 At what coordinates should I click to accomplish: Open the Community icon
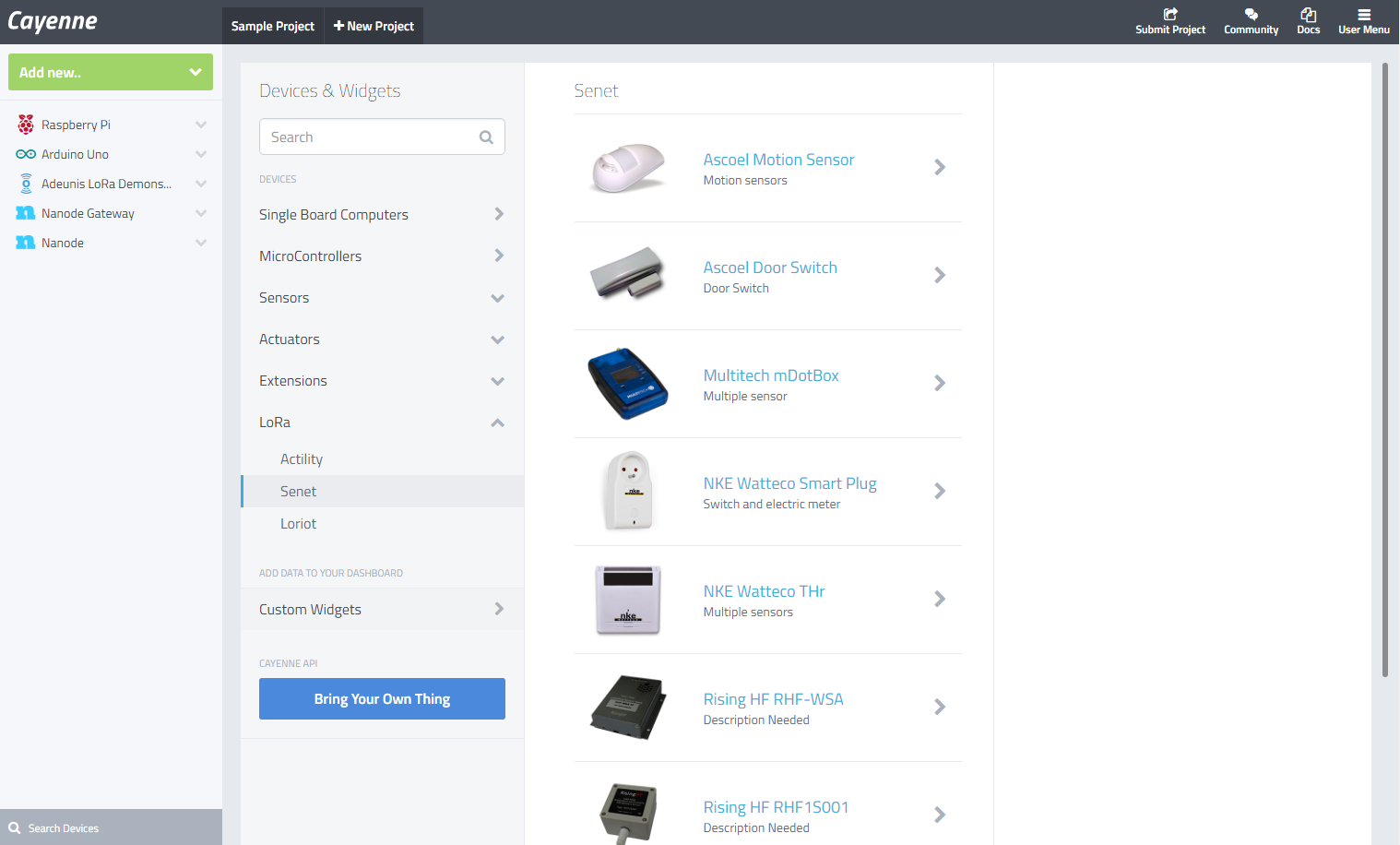(1252, 14)
